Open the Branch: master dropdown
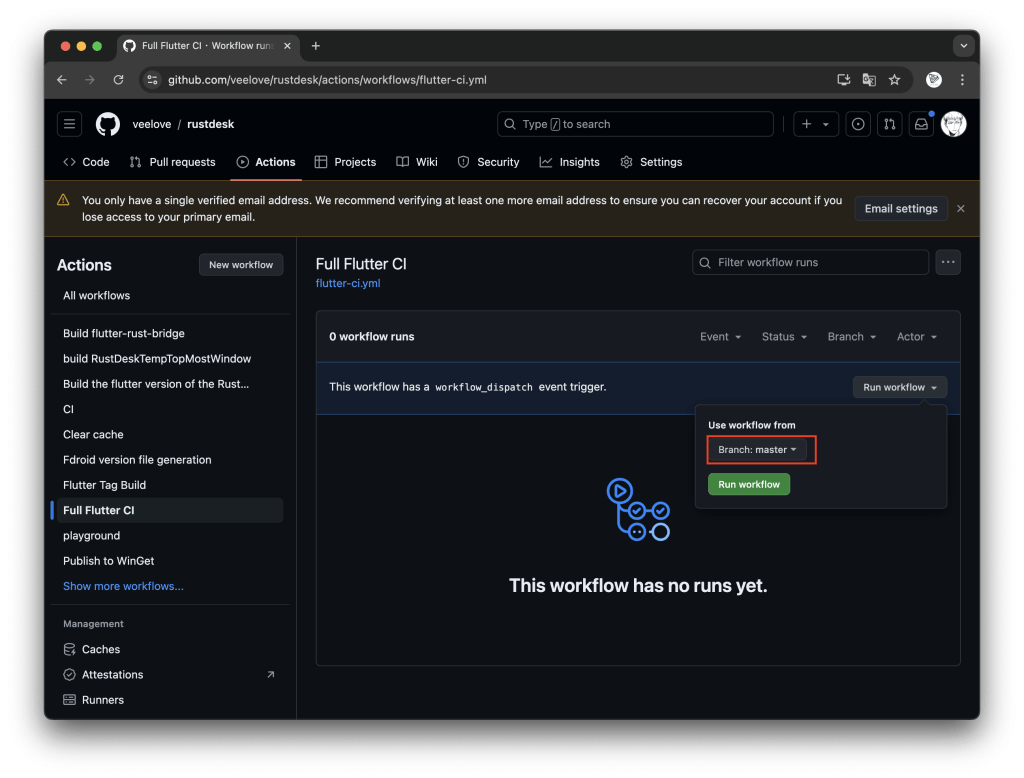This screenshot has height=778, width=1024. pos(760,449)
